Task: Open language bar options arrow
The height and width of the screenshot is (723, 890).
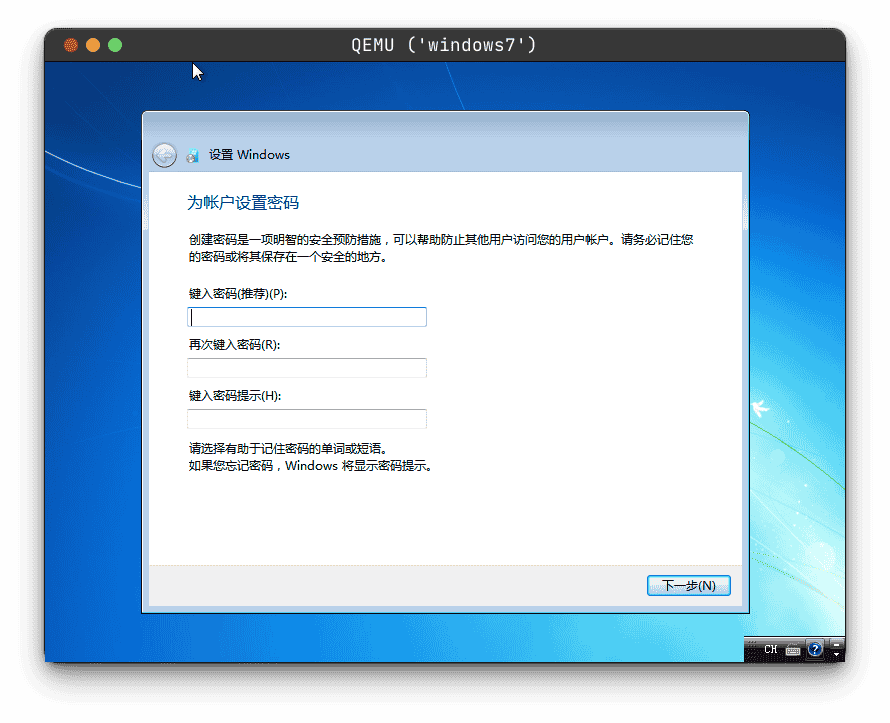Action: [837, 655]
